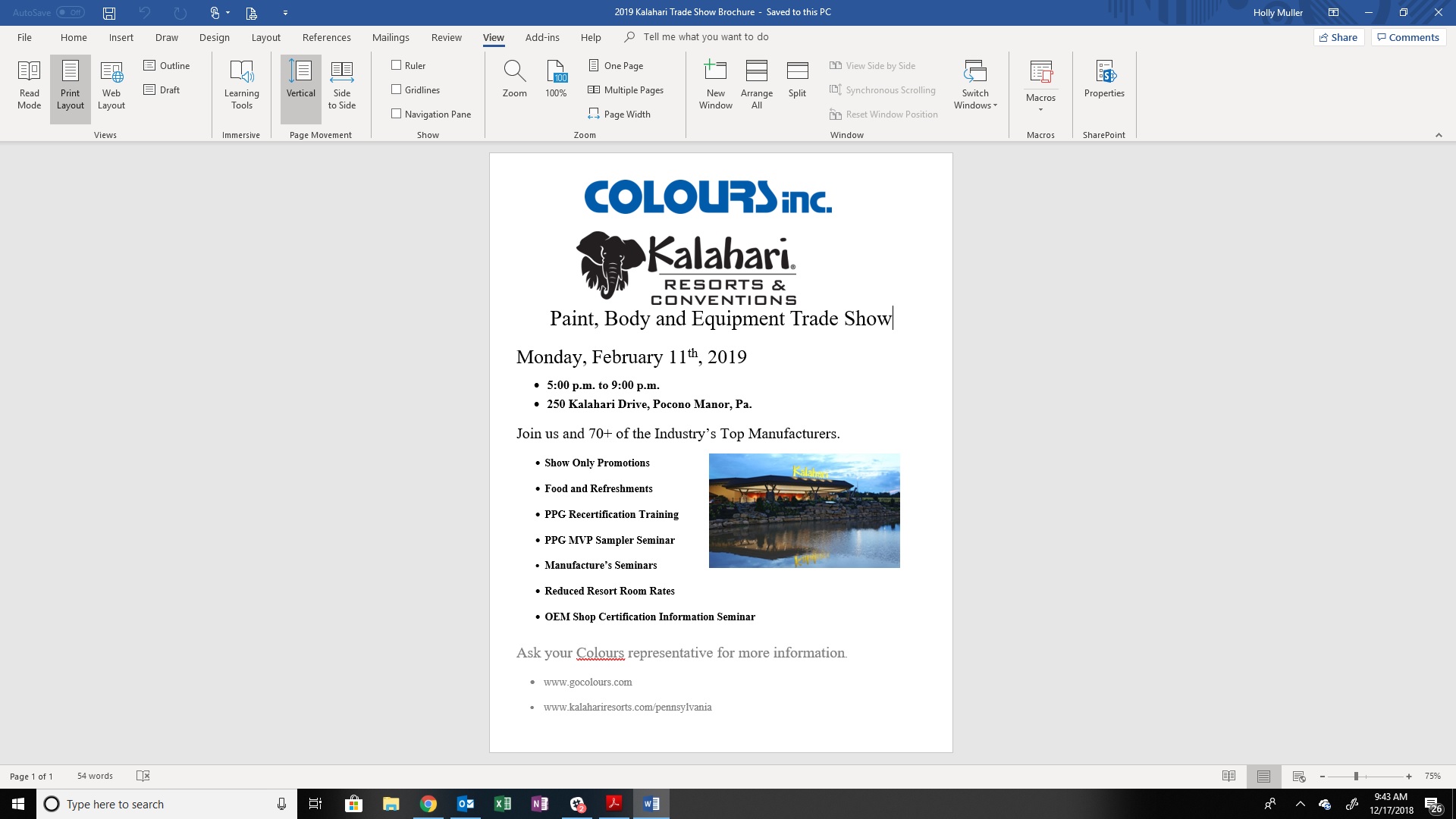Image resolution: width=1456 pixels, height=819 pixels.
Task: Open Outlook from the taskbar
Action: 466,804
